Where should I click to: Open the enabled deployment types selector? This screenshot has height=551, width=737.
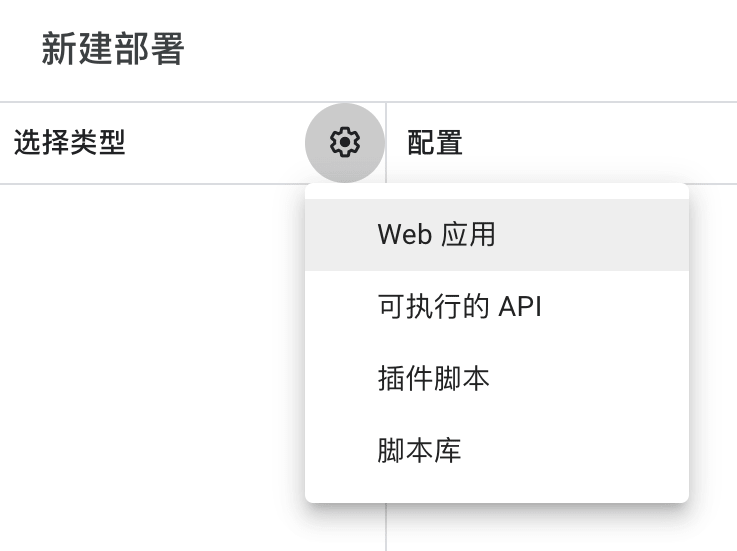345,142
